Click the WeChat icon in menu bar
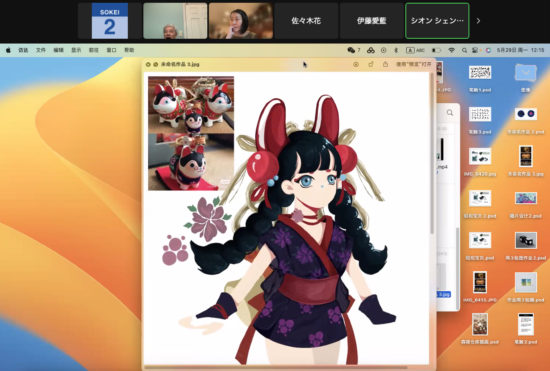Screen dimensions: 550x371 click(351, 50)
